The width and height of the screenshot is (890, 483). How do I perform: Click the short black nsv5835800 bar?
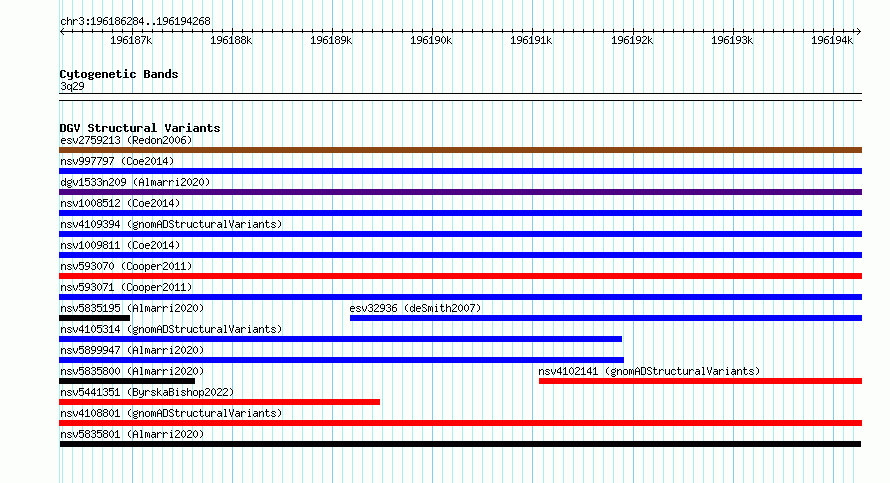tap(127, 381)
